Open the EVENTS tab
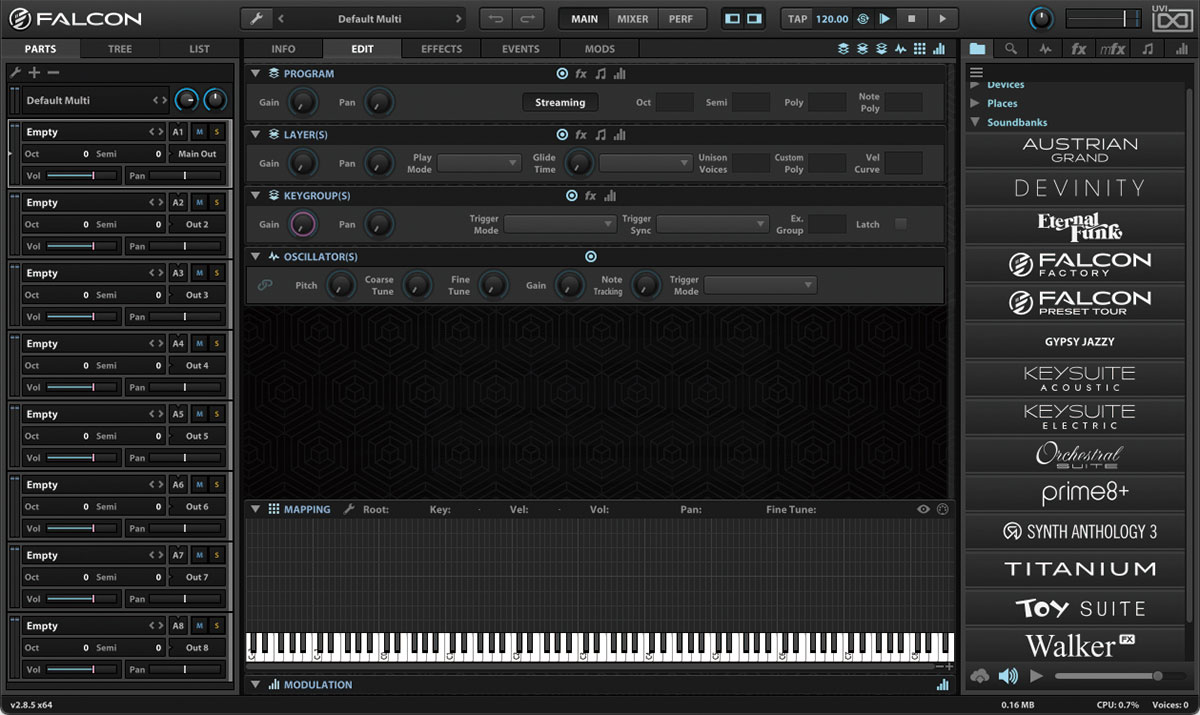1200x715 pixels. [x=521, y=48]
